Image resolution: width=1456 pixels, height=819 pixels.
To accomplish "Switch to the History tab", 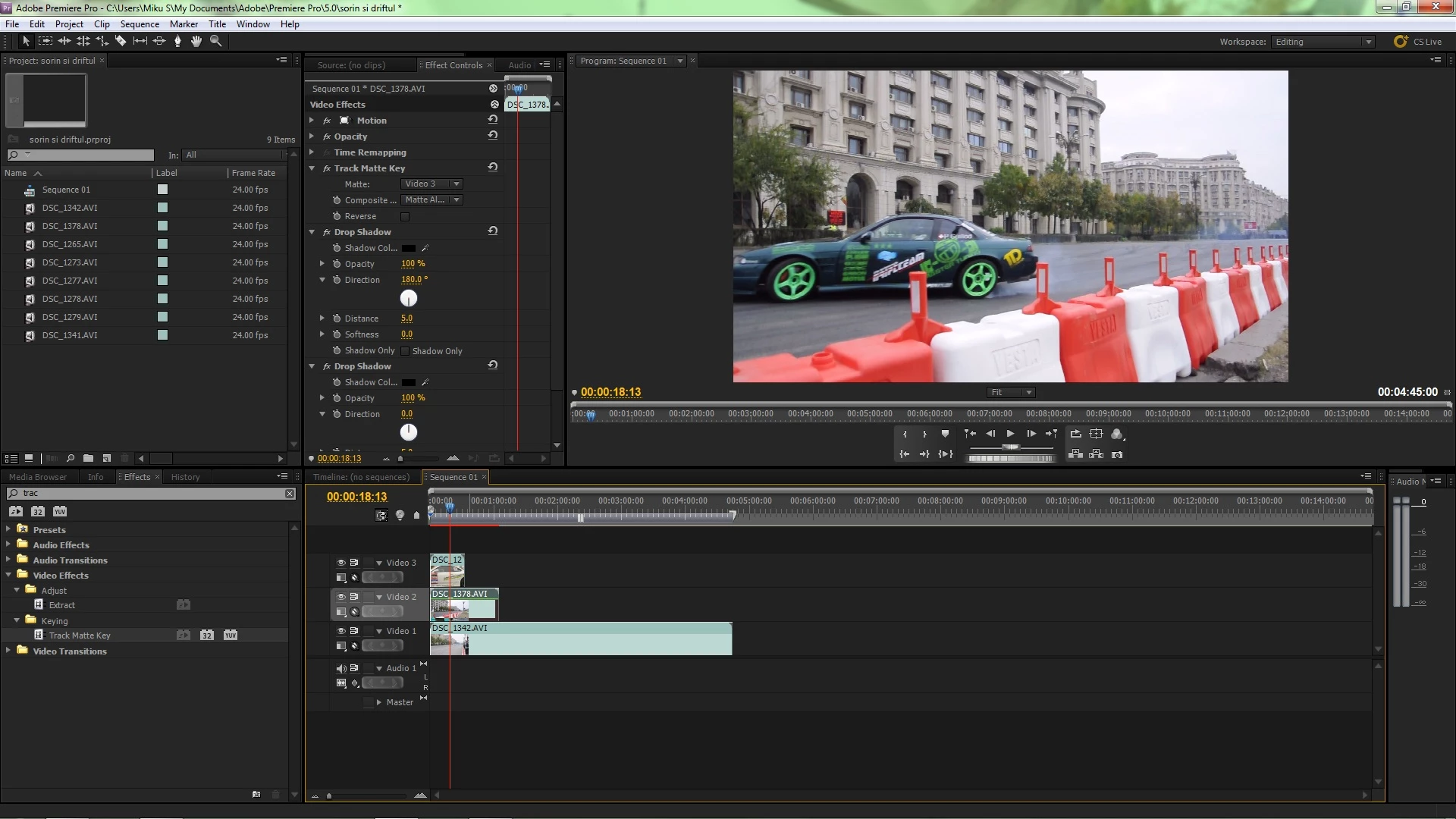I will [185, 477].
